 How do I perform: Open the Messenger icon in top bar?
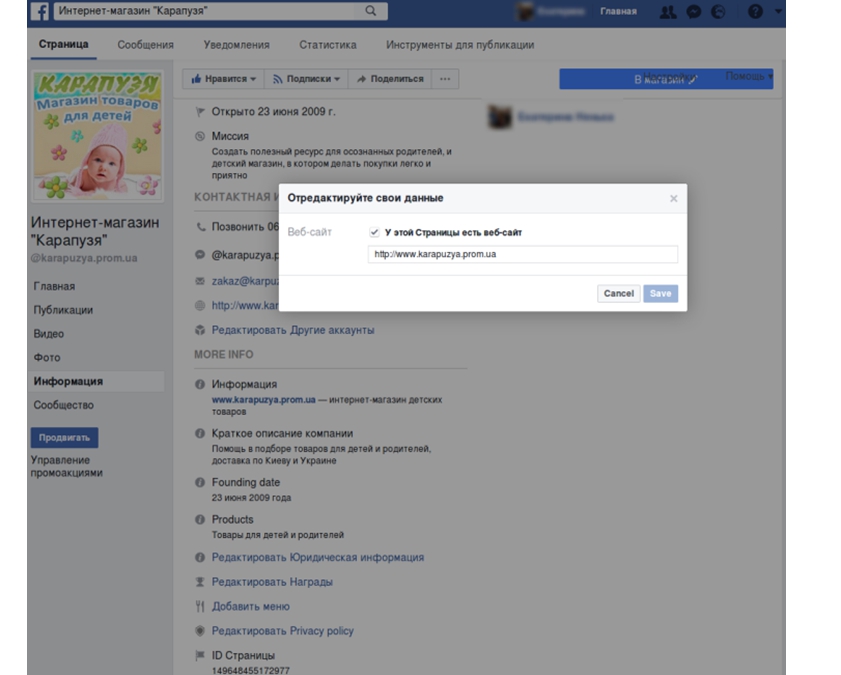[x=693, y=12]
